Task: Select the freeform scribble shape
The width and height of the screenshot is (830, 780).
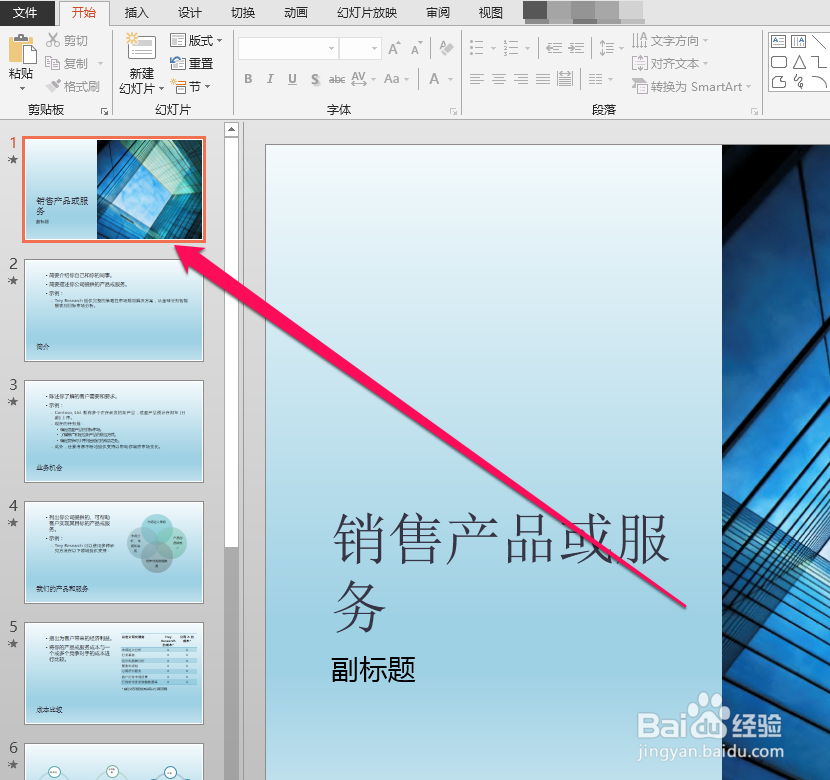Action: pyautogui.click(x=799, y=82)
